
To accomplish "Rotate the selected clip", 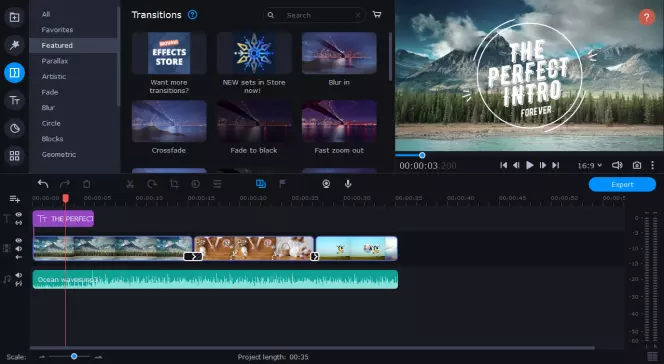I will 152,184.
